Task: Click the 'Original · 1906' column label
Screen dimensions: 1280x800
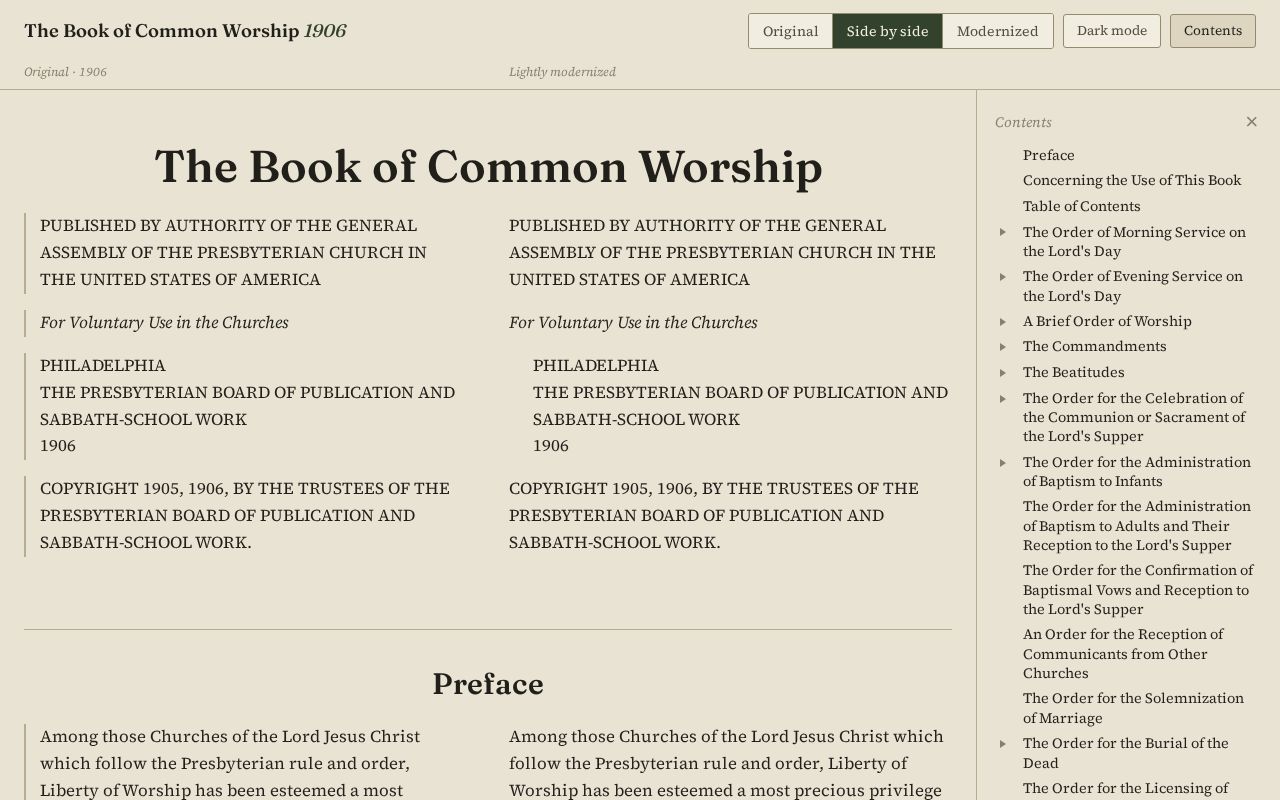Action: (65, 72)
